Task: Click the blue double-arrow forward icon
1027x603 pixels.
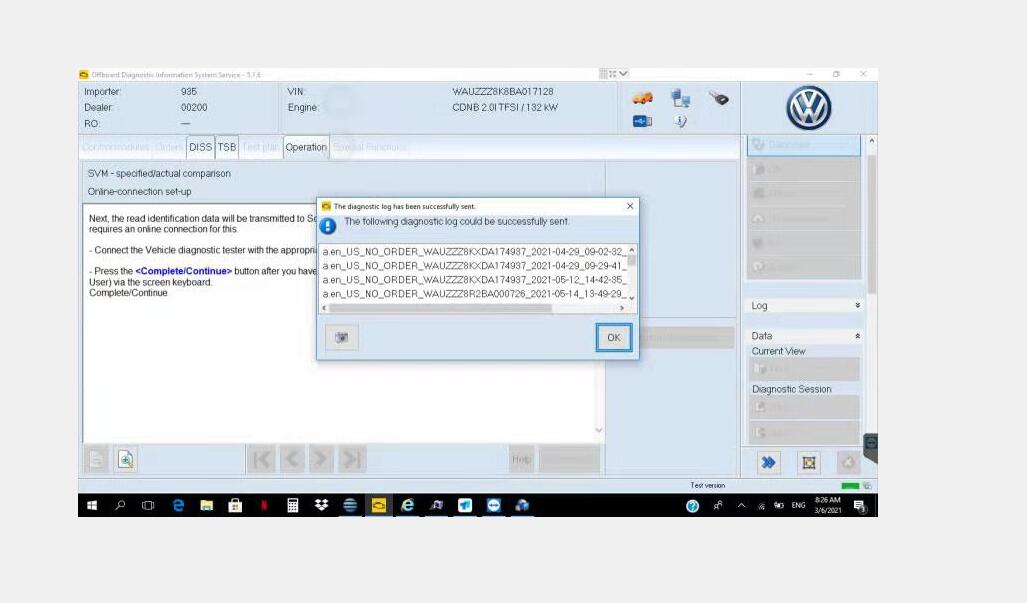Action: (x=768, y=463)
